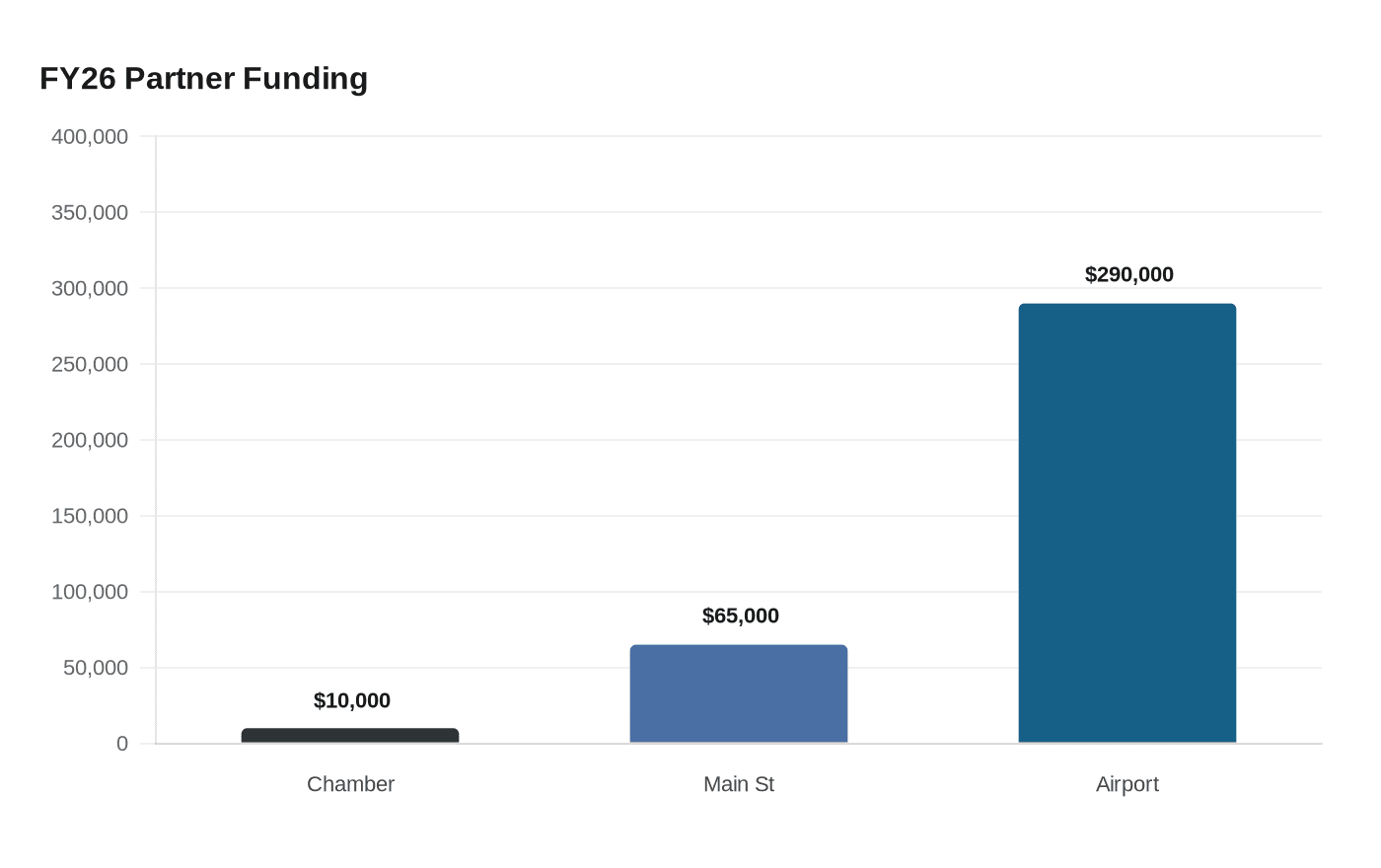Click the Airport bar
This screenshot has width=1381, height=868.
click(x=1127, y=523)
